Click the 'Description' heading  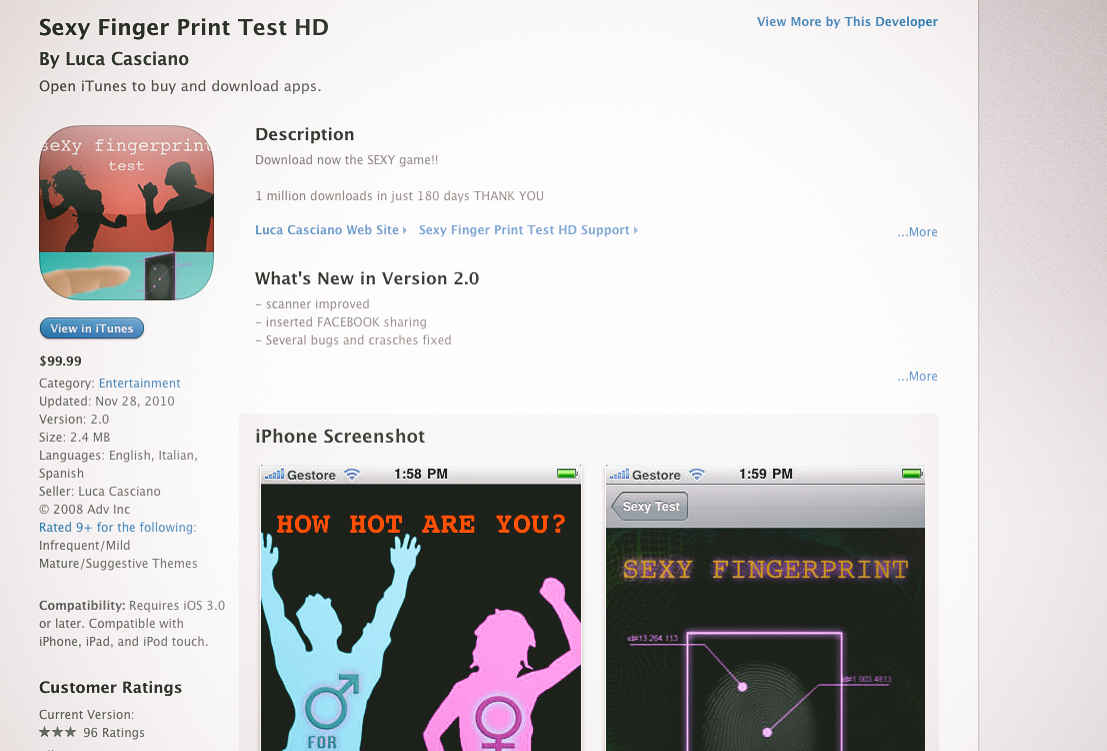coord(304,134)
